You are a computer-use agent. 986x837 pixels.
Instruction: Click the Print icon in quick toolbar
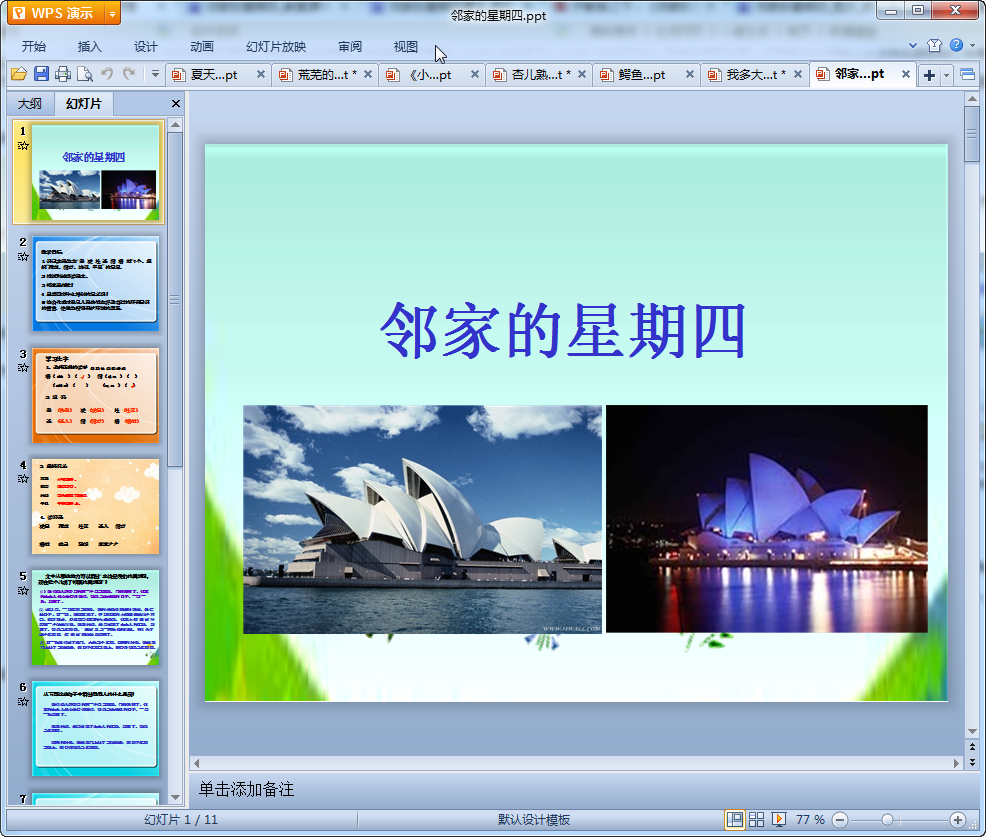[x=63, y=74]
